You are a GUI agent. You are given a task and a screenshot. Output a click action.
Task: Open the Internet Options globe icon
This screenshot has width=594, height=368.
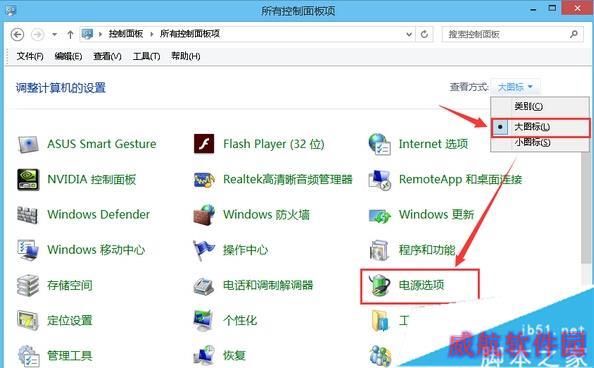(380, 144)
